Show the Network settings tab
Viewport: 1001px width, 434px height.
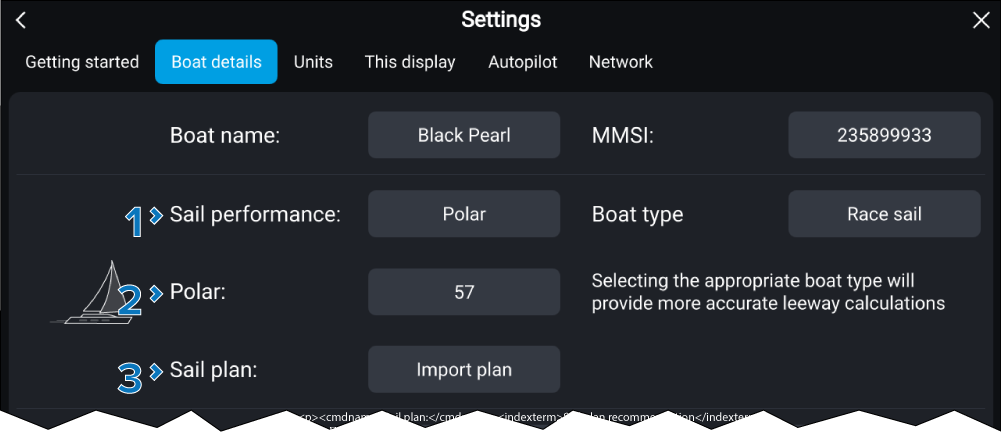click(x=621, y=62)
